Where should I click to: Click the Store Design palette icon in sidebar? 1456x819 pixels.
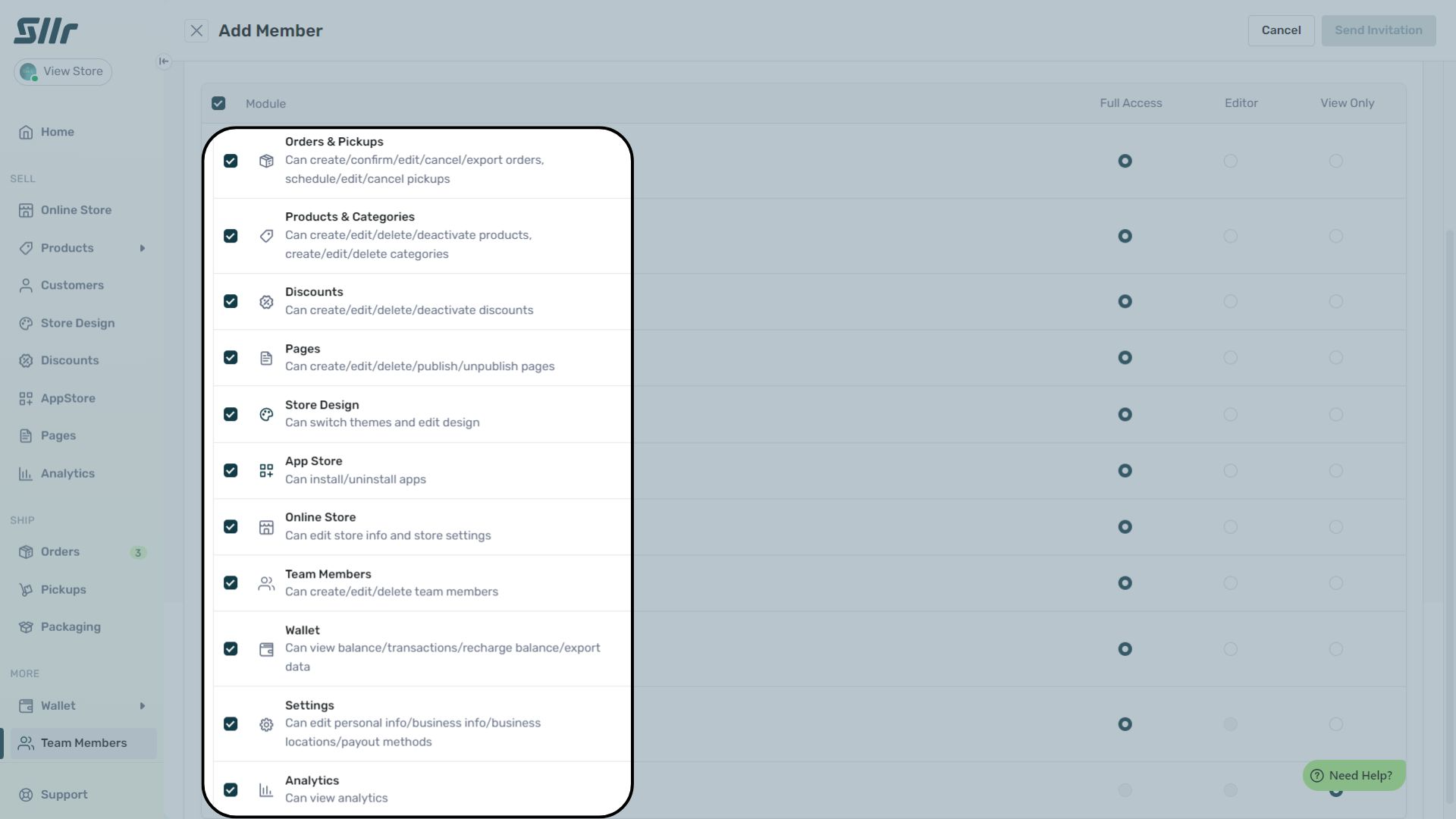coord(26,323)
